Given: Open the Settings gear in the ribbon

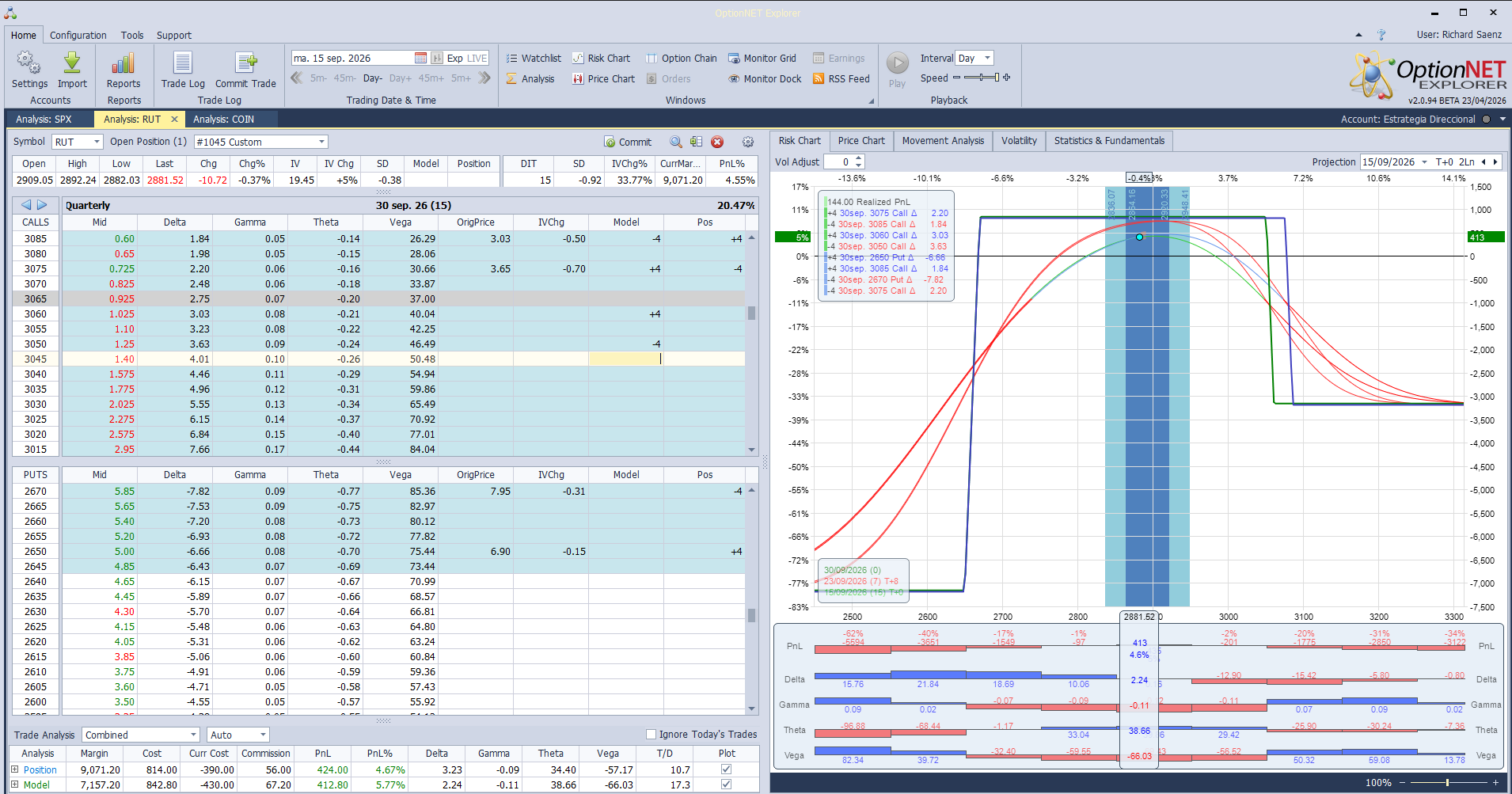Looking at the screenshot, I should tap(29, 70).
